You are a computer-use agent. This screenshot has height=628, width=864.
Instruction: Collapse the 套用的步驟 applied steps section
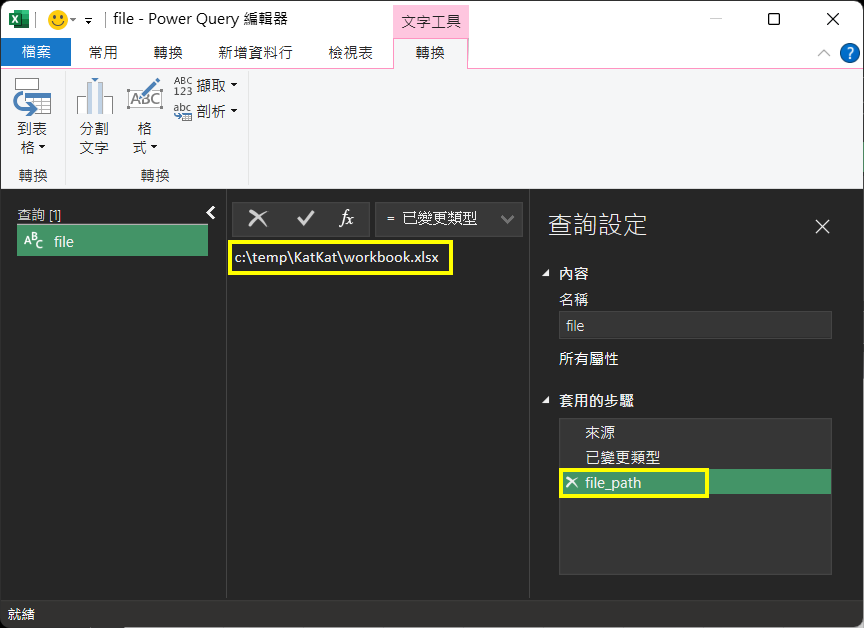[x=546, y=401]
